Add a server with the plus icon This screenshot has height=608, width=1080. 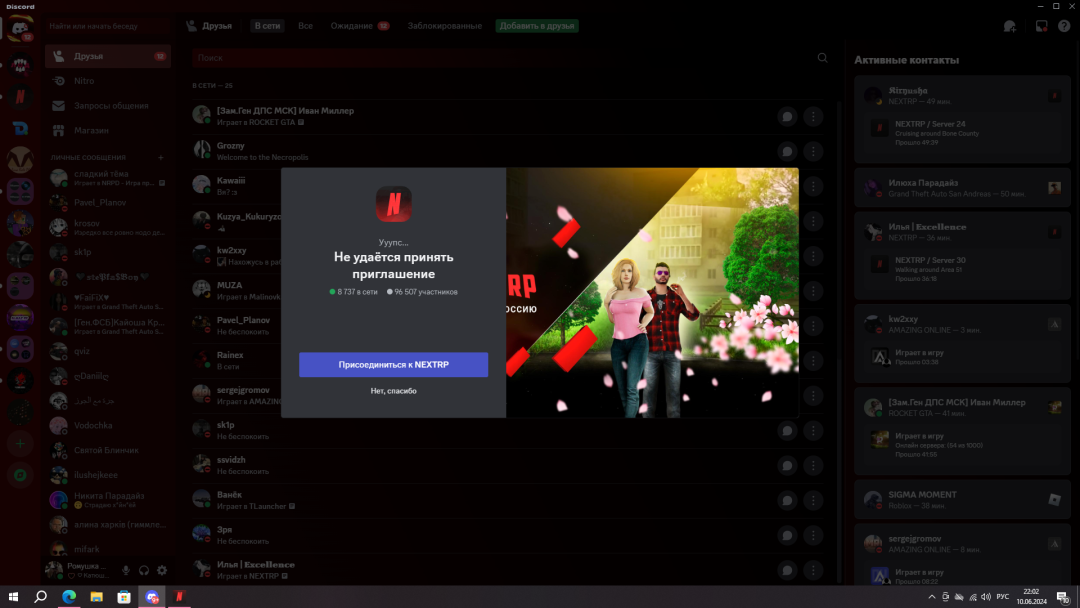[x=20, y=444]
